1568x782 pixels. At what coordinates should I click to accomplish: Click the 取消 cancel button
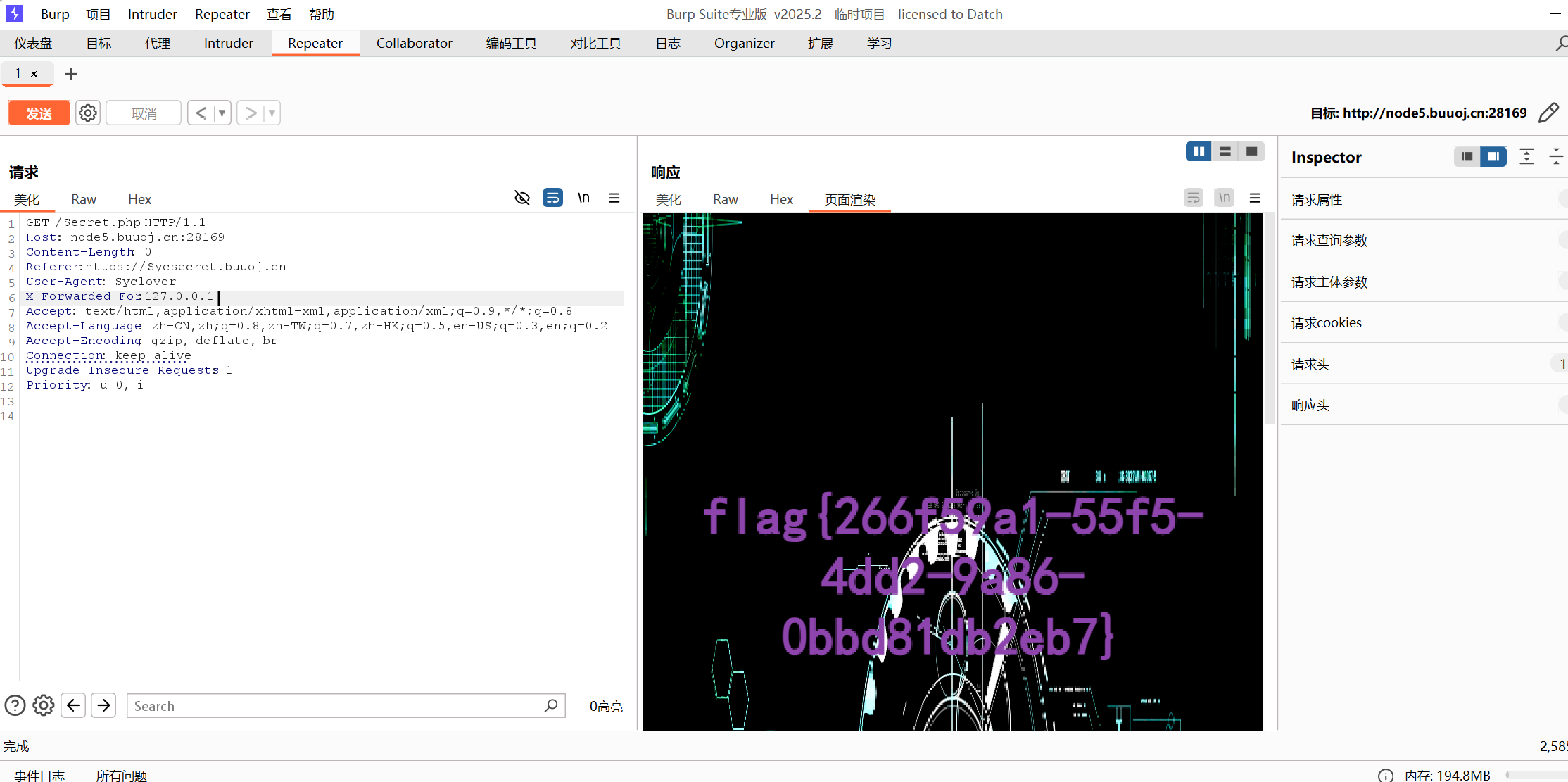coord(144,113)
